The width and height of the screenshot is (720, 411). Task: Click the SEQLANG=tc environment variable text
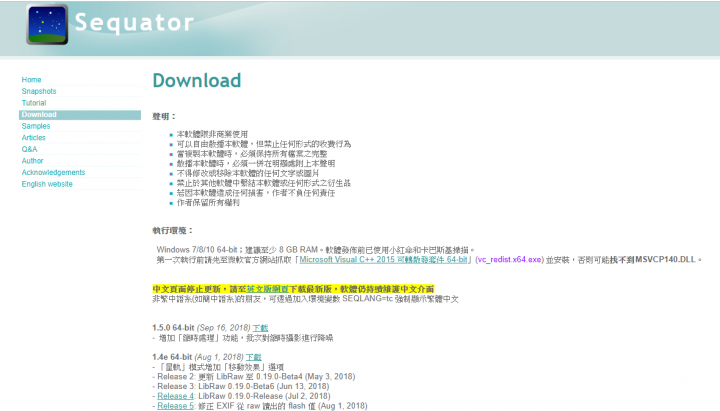point(368,299)
